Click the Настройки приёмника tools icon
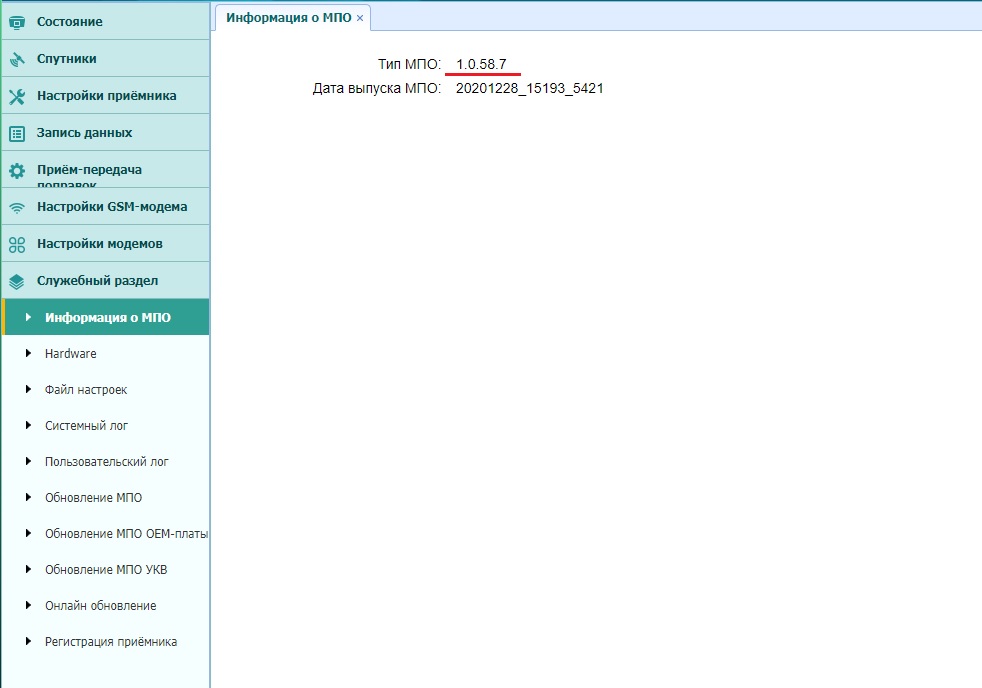Screen dimensions: 982x688 (x=17, y=96)
